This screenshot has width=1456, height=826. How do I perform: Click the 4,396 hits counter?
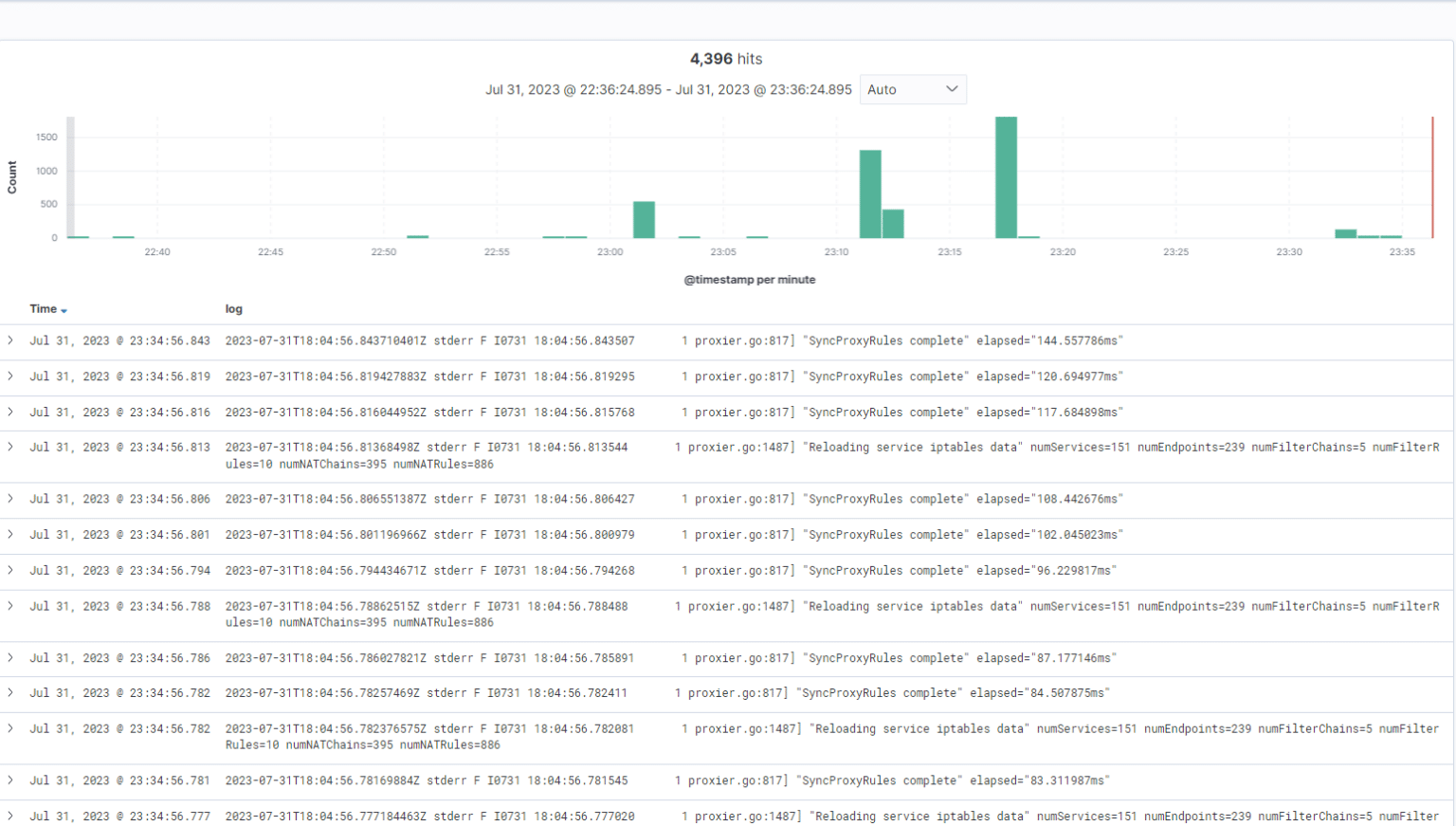(727, 58)
